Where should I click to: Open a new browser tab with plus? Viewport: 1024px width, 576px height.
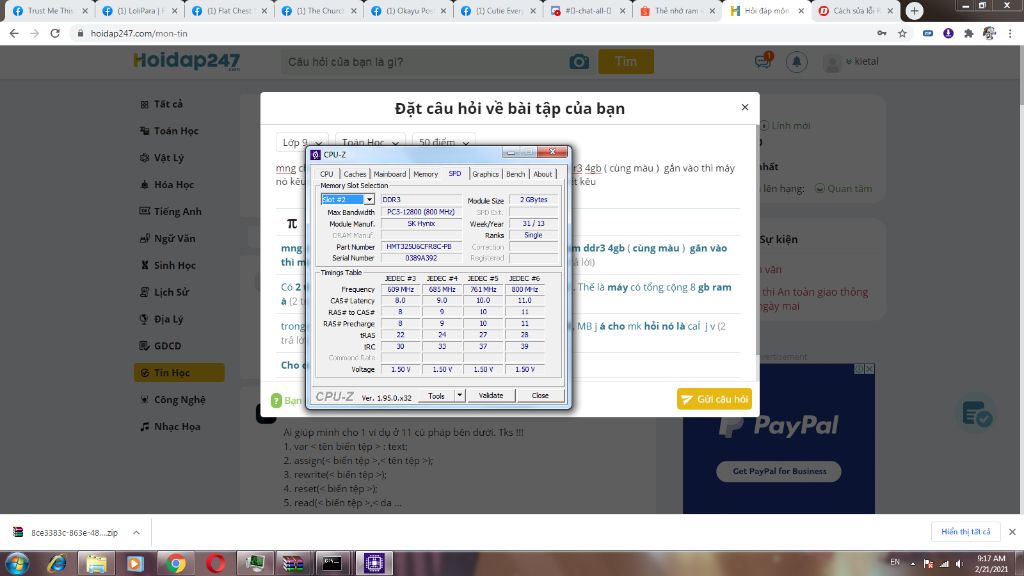click(x=914, y=10)
